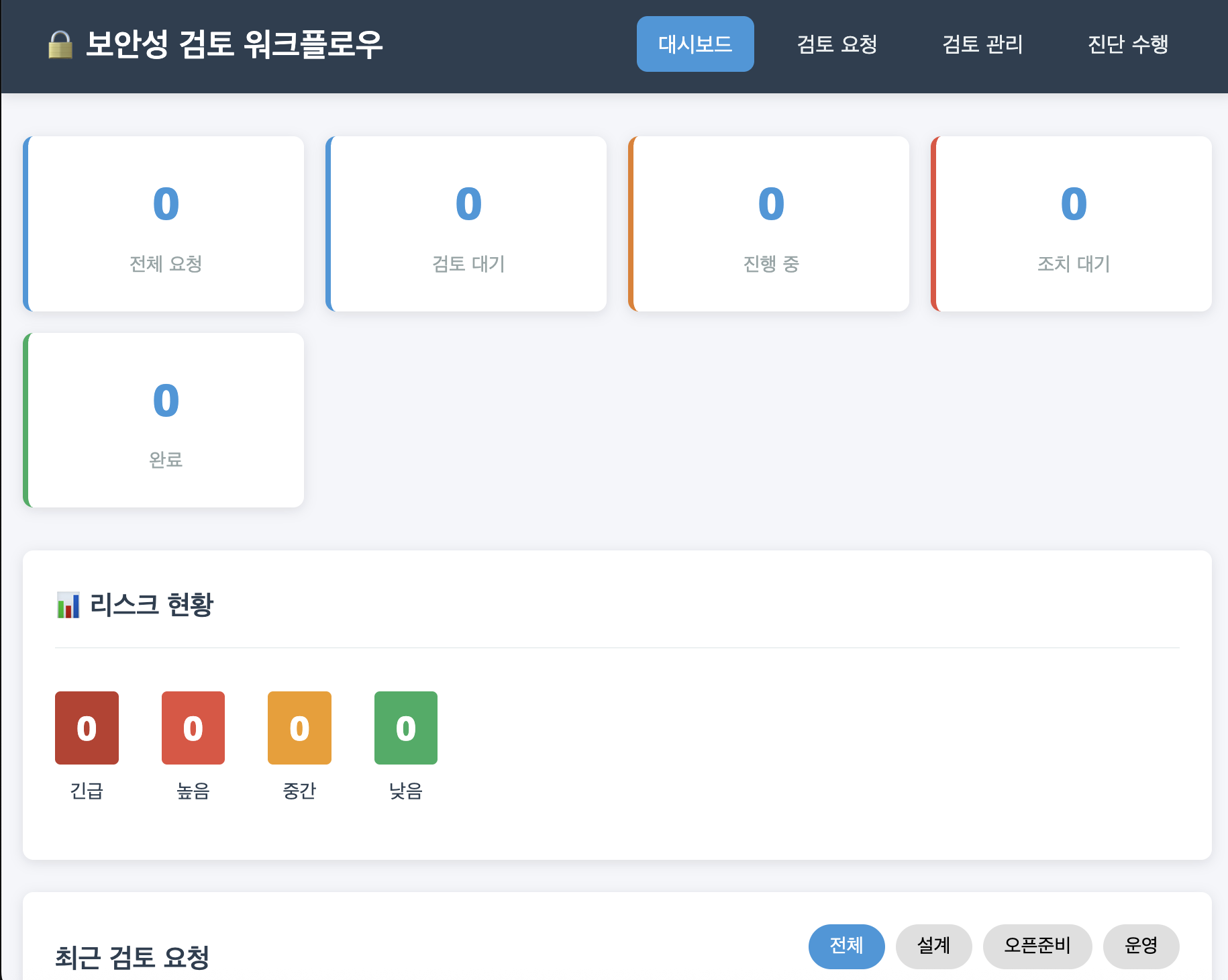Go to the 검토 관리 tab
The image size is (1228, 980).
(982, 44)
